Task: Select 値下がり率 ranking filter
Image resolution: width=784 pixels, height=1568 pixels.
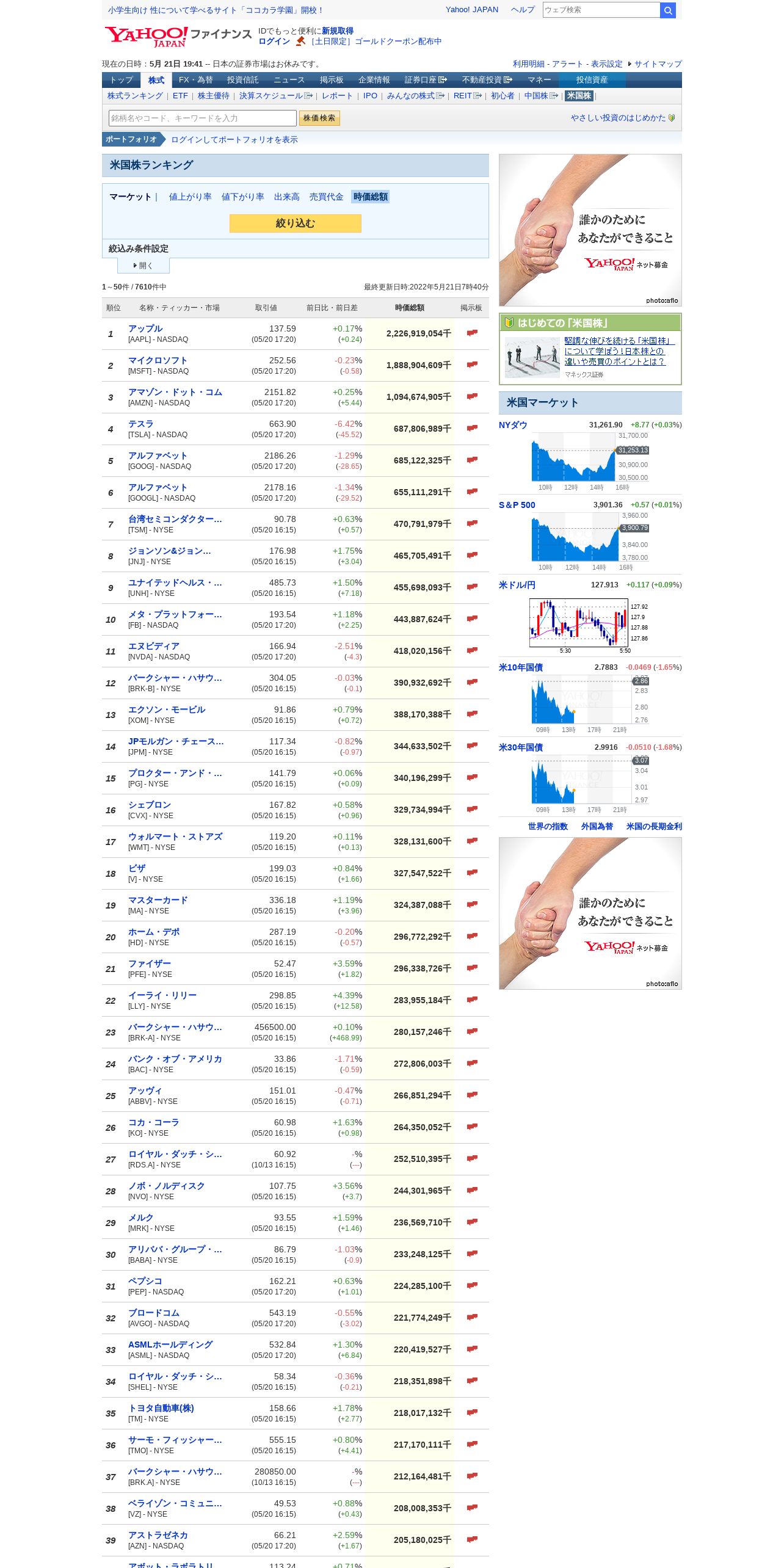Action: 243,197
